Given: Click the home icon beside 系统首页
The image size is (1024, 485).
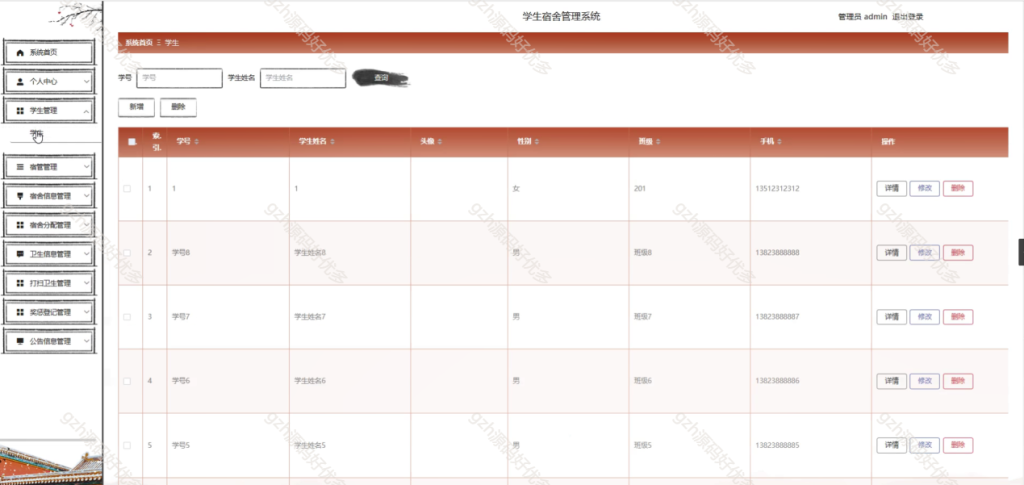Looking at the screenshot, I should pos(20,52).
